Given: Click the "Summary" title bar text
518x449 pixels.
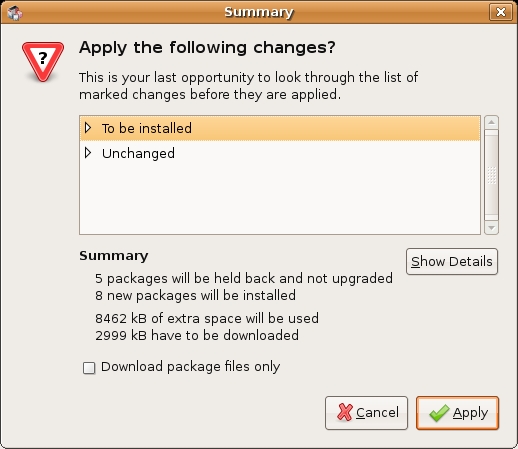Looking at the screenshot, I should click(x=259, y=12).
